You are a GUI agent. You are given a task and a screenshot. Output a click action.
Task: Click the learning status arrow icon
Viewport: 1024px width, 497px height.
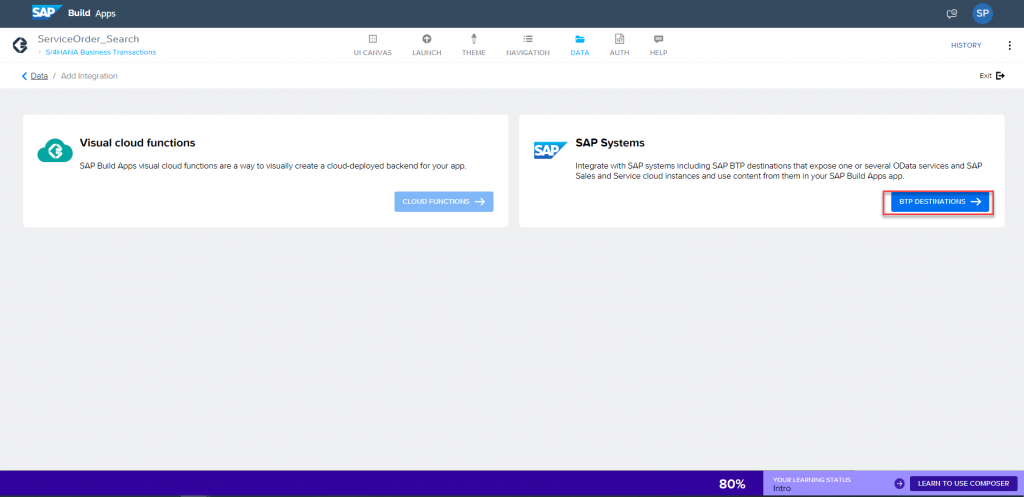(899, 483)
